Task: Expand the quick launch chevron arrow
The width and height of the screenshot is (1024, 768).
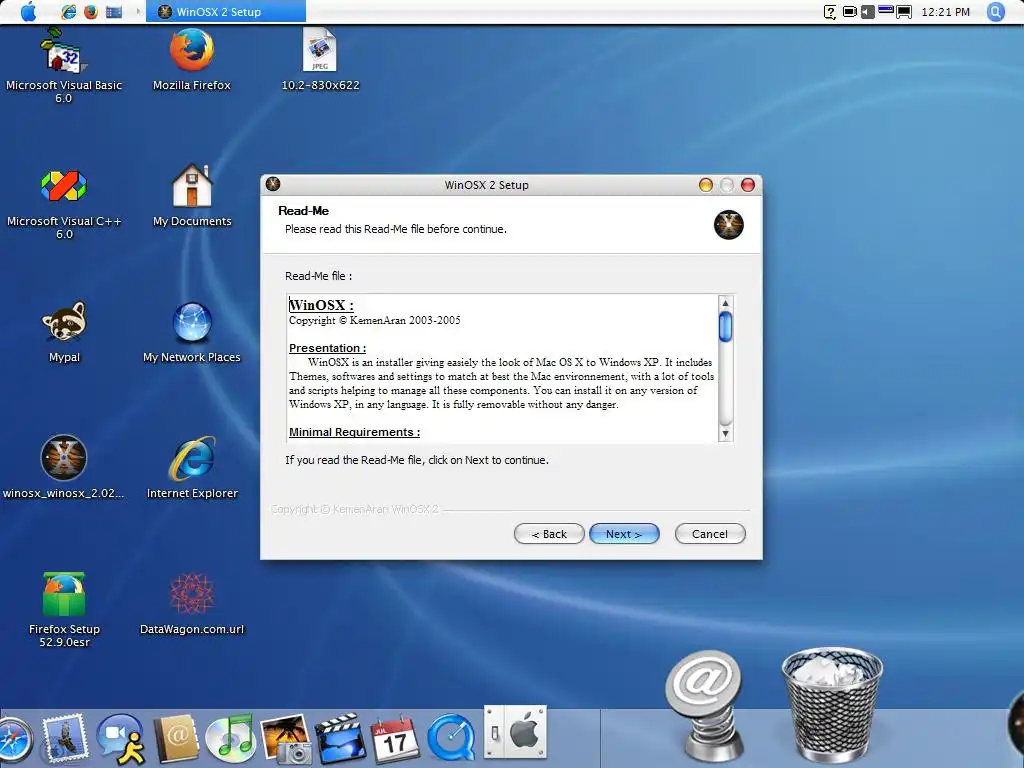Action: coord(137,12)
